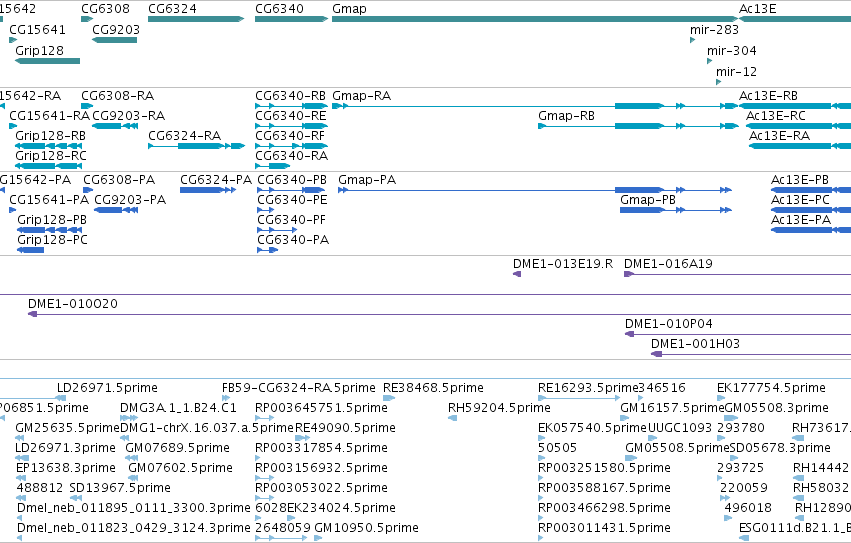Click the CG6308 gene label
Image resolution: width=851 pixels, height=543 pixels.
[105, 9]
